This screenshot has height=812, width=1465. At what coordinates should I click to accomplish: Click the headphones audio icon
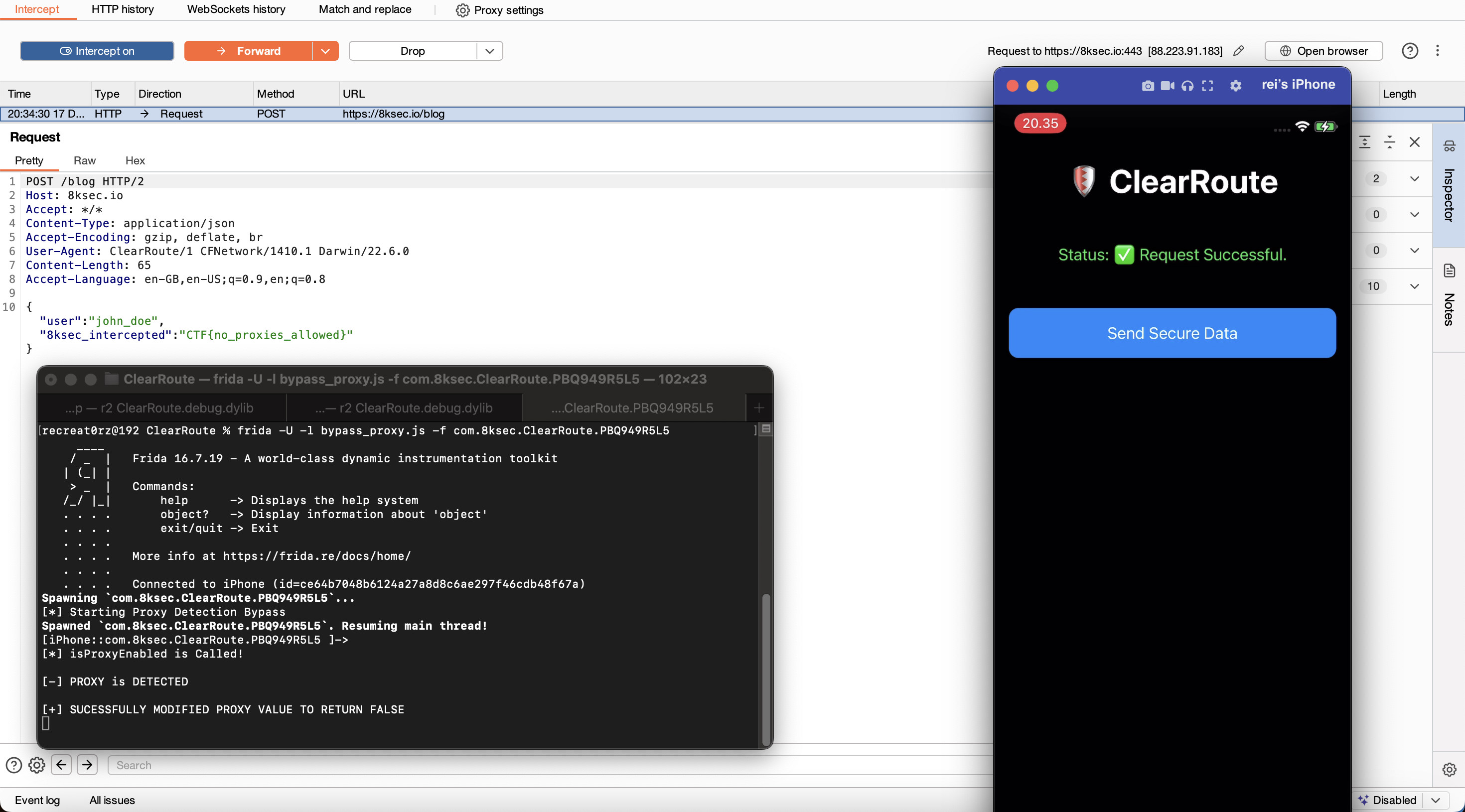[x=1187, y=86]
